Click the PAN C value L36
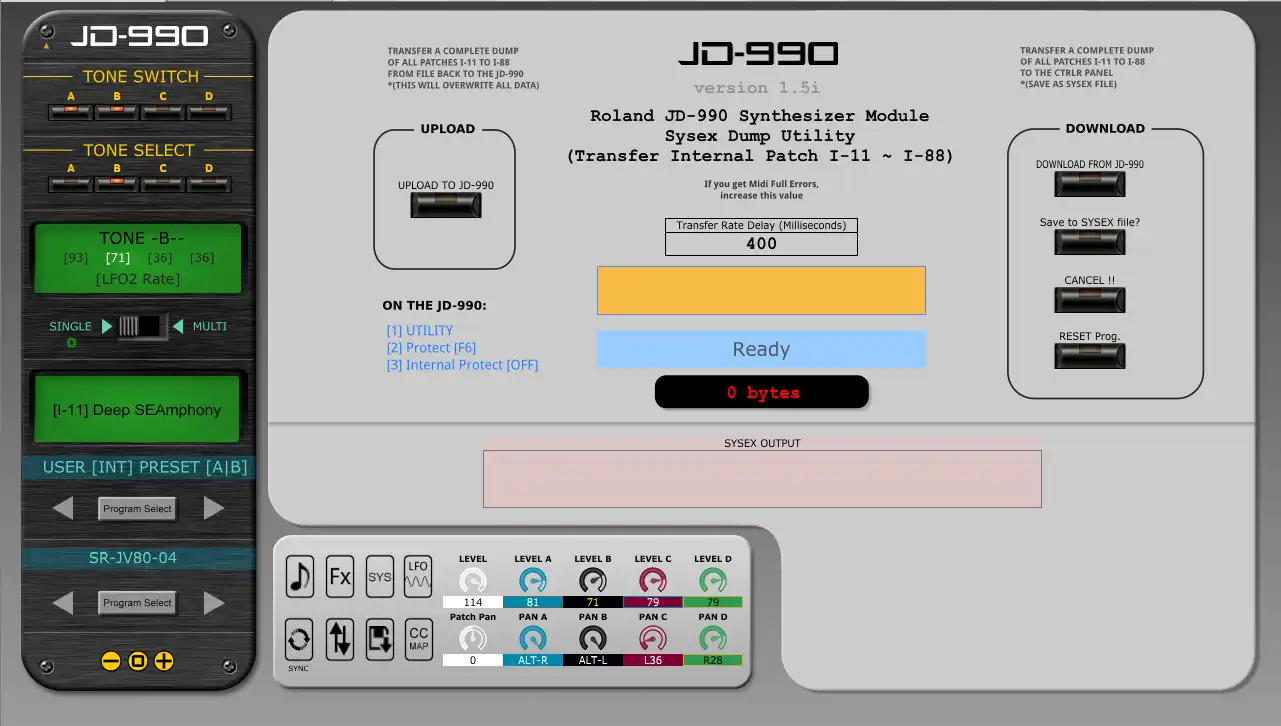 pos(653,660)
